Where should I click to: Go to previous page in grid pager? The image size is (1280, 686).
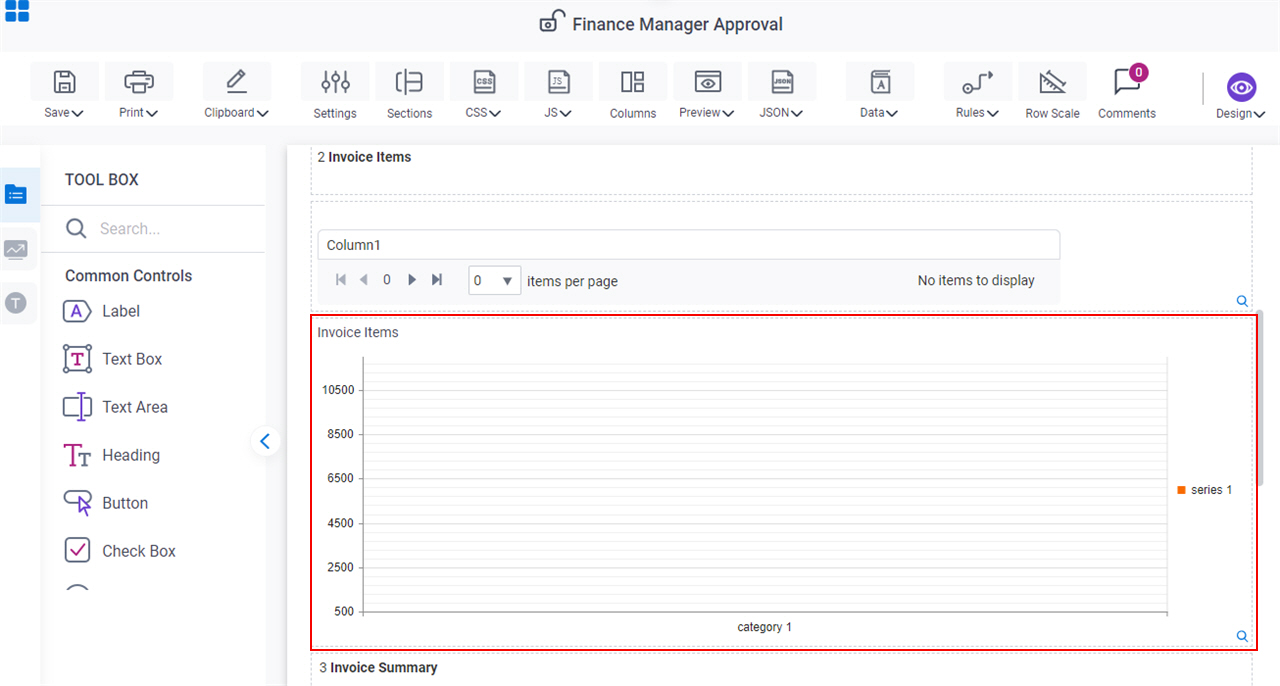[364, 280]
